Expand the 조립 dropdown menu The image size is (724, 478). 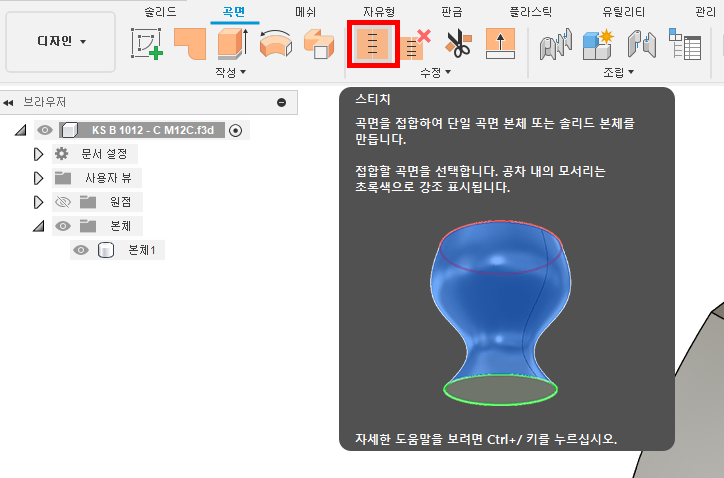[618, 72]
